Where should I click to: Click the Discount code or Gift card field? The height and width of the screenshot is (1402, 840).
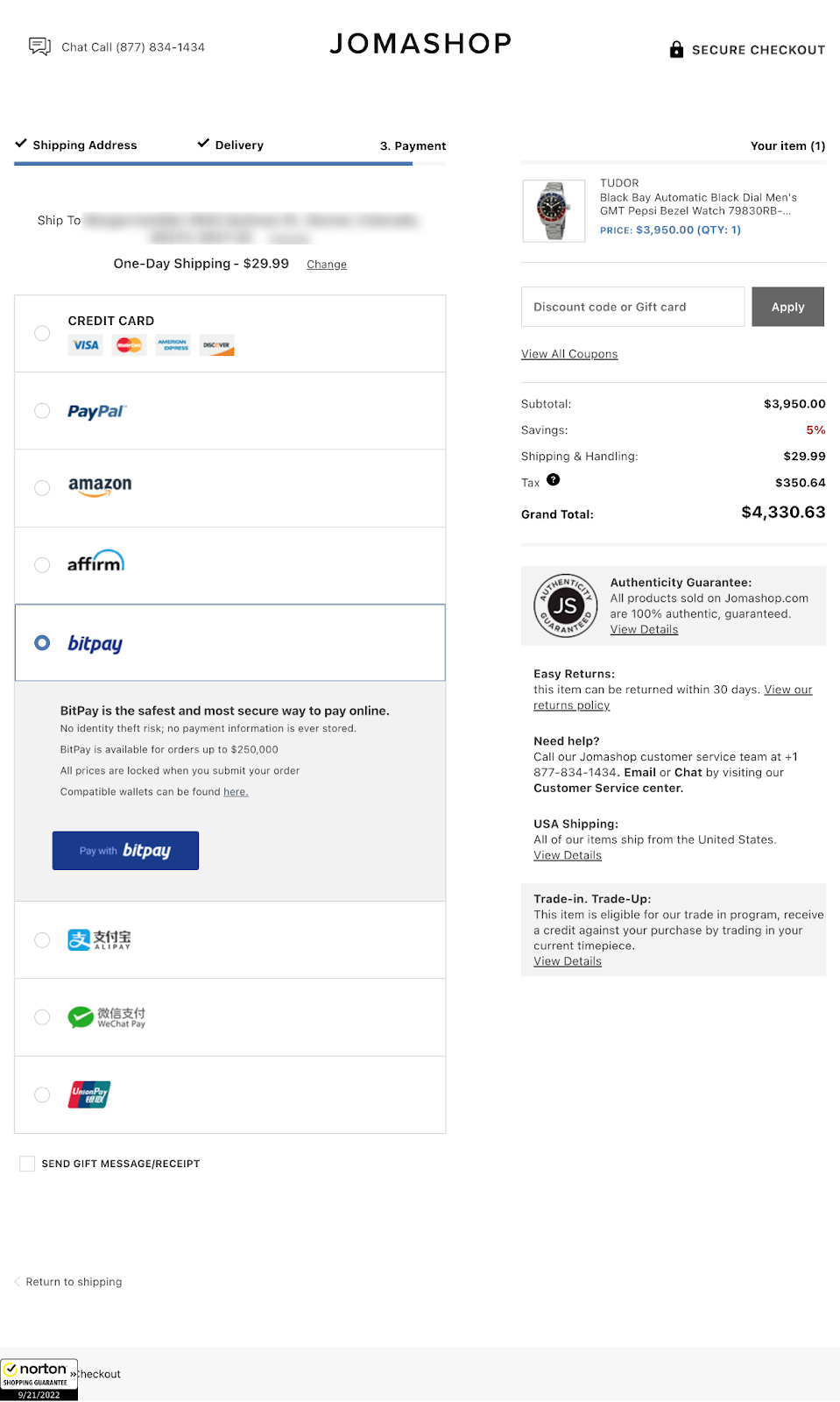(x=632, y=307)
